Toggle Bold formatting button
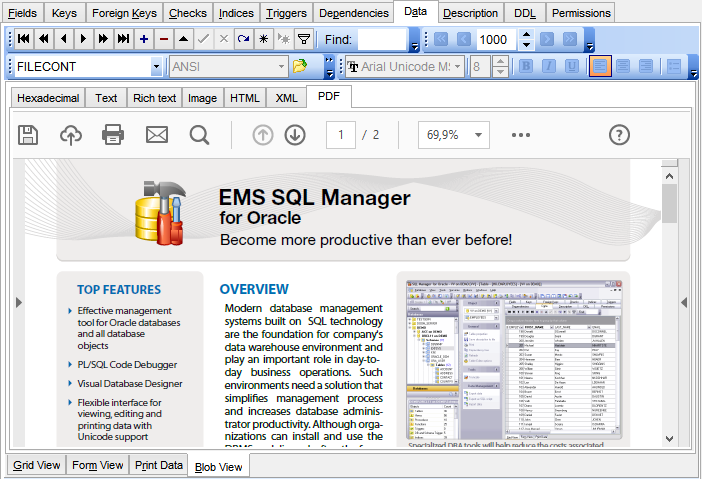 pyautogui.click(x=526, y=66)
